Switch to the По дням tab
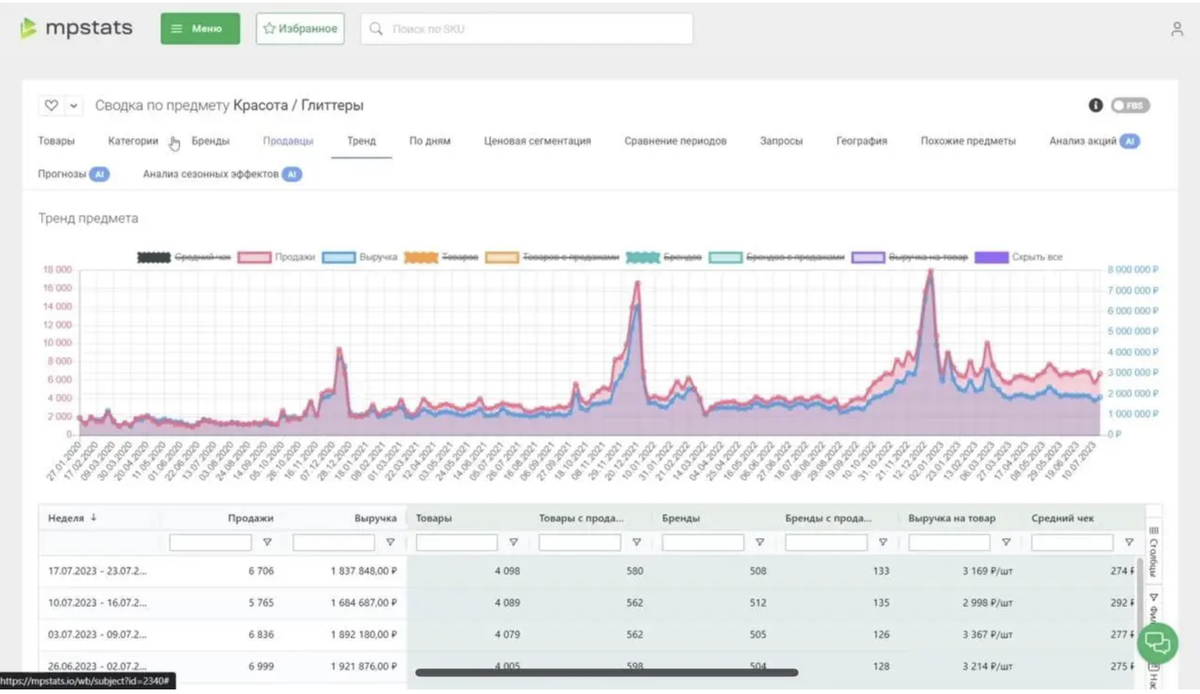 [x=430, y=141]
